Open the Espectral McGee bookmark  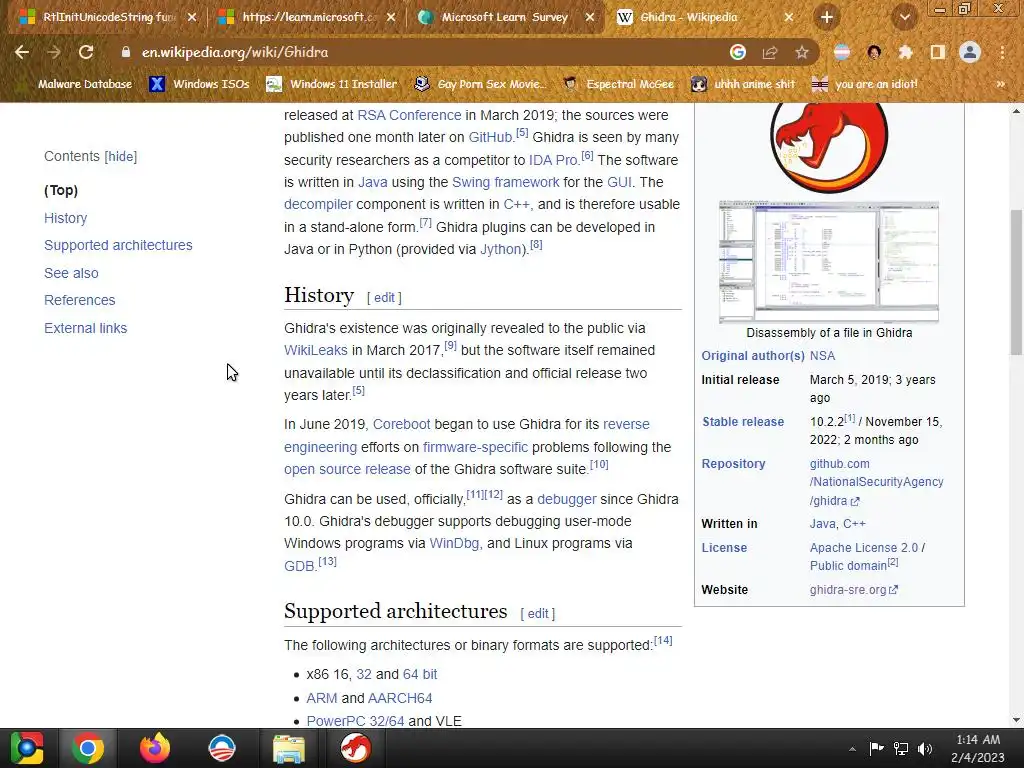(618, 84)
